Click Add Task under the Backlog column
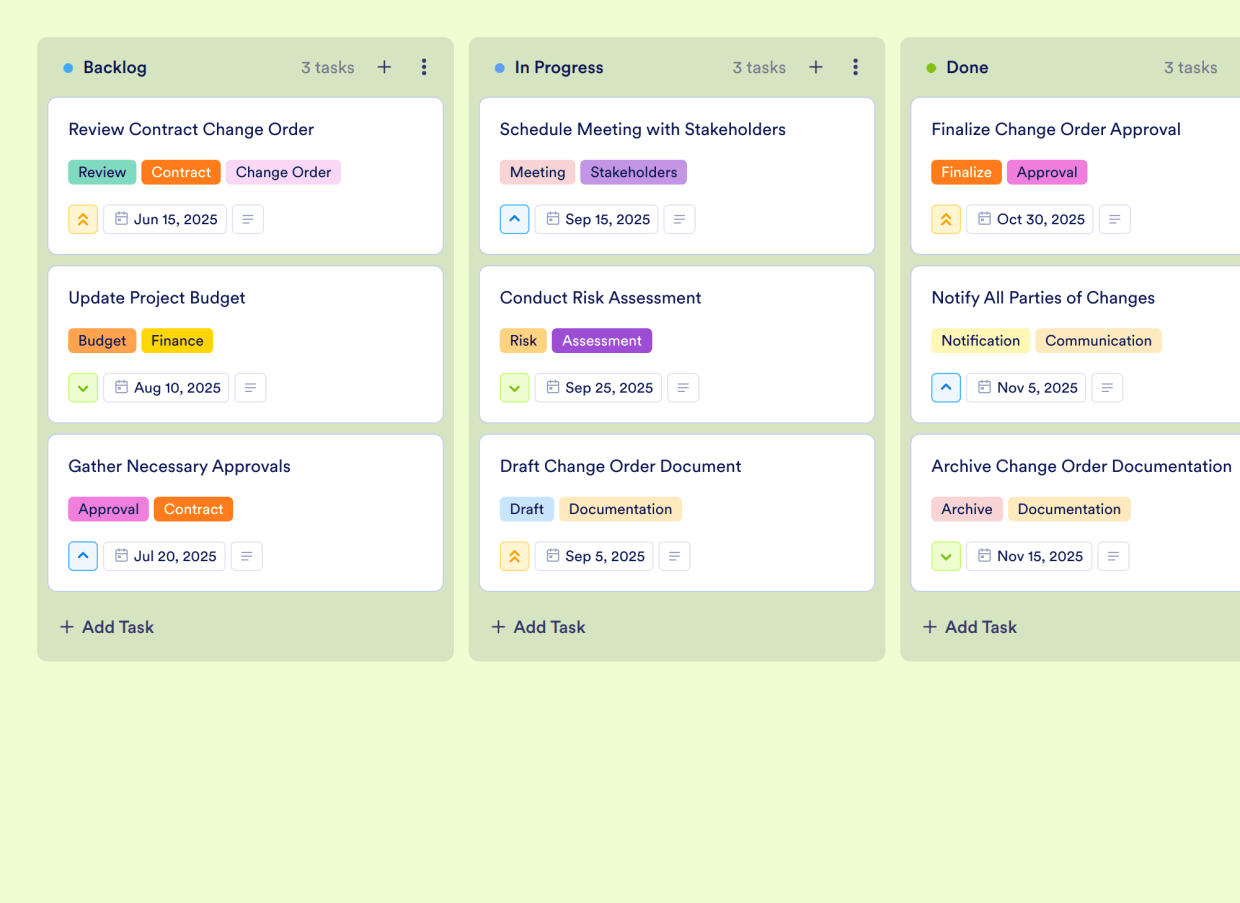1240x903 pixels. tap(106, 627)
